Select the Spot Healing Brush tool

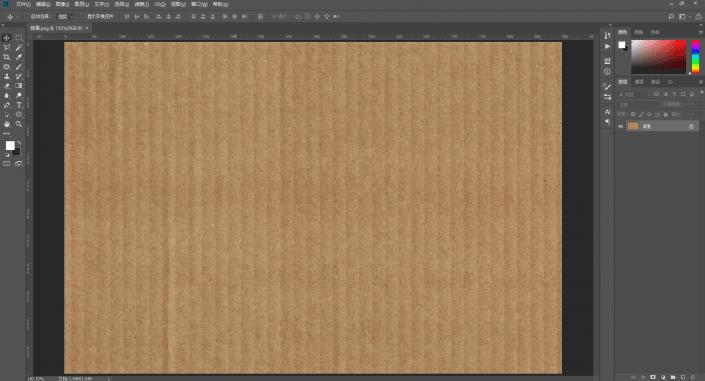[7, 67]
